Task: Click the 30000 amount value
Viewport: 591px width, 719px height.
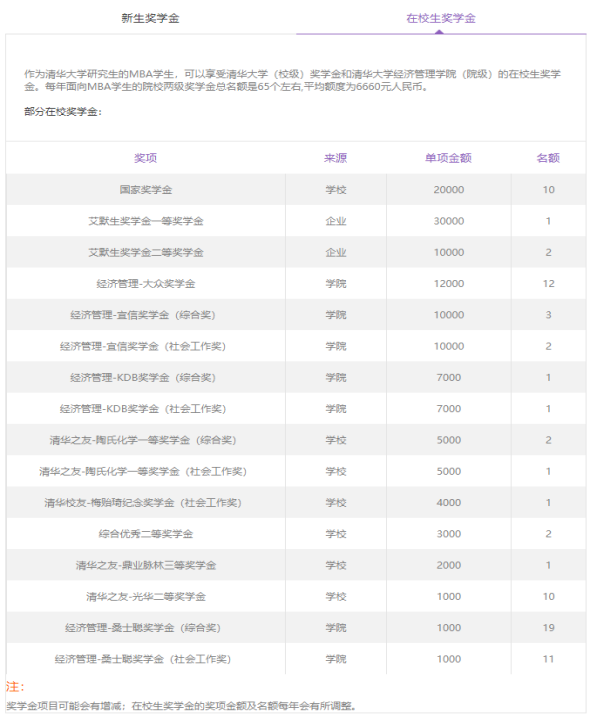Action: point(449,221)
